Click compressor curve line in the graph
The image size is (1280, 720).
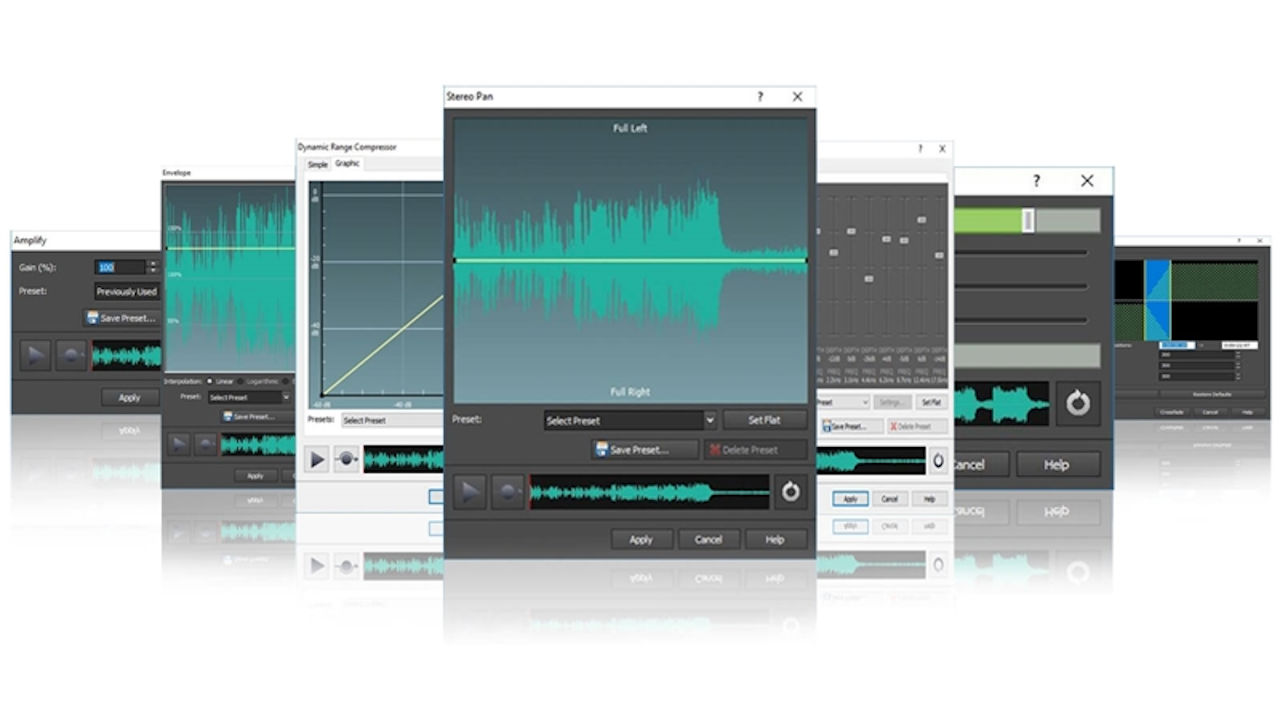pos(385,343)
